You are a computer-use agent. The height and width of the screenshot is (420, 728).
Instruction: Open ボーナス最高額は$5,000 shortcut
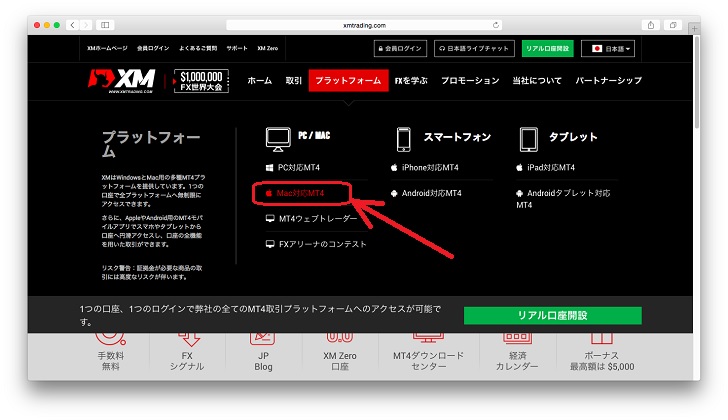[x=602, y=353]
